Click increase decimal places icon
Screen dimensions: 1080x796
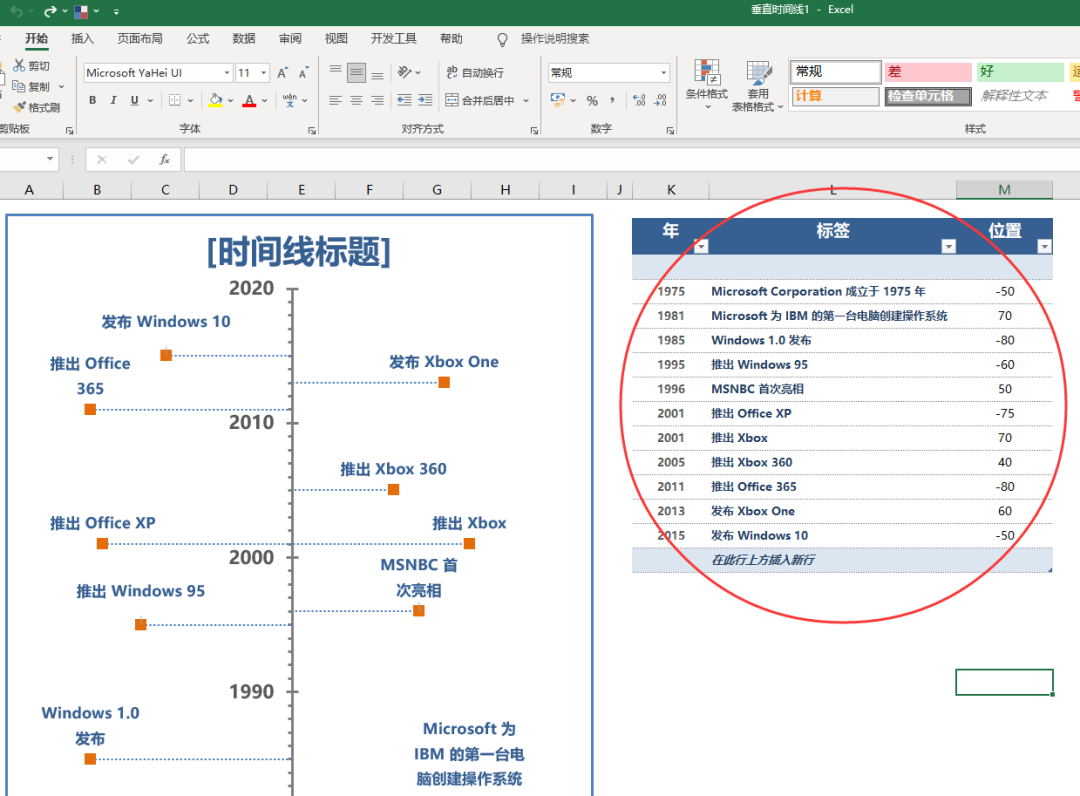tap(639, 101)
